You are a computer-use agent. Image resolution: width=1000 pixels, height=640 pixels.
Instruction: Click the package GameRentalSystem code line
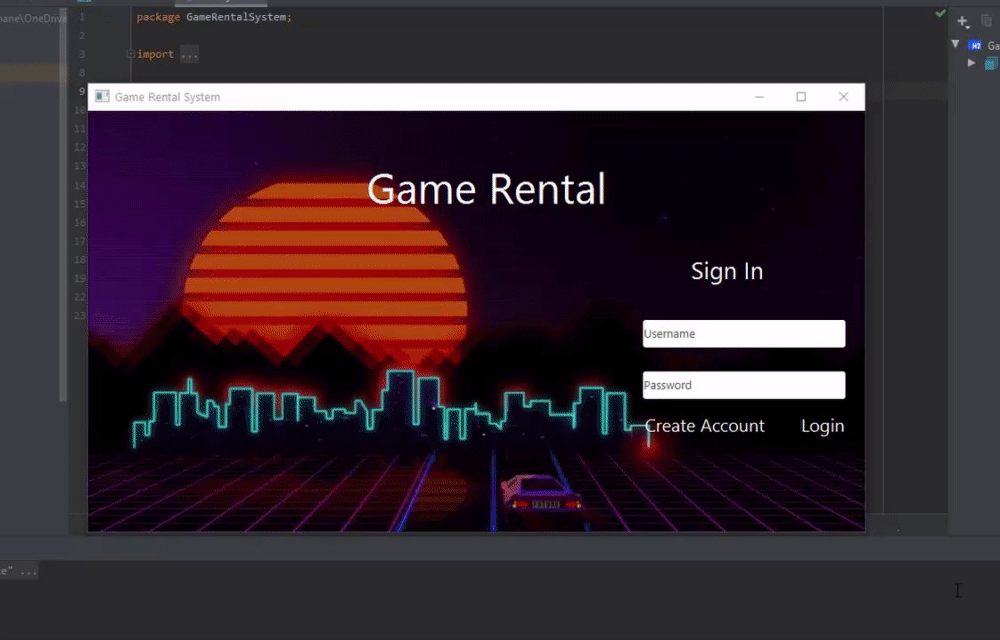point(214,17)
